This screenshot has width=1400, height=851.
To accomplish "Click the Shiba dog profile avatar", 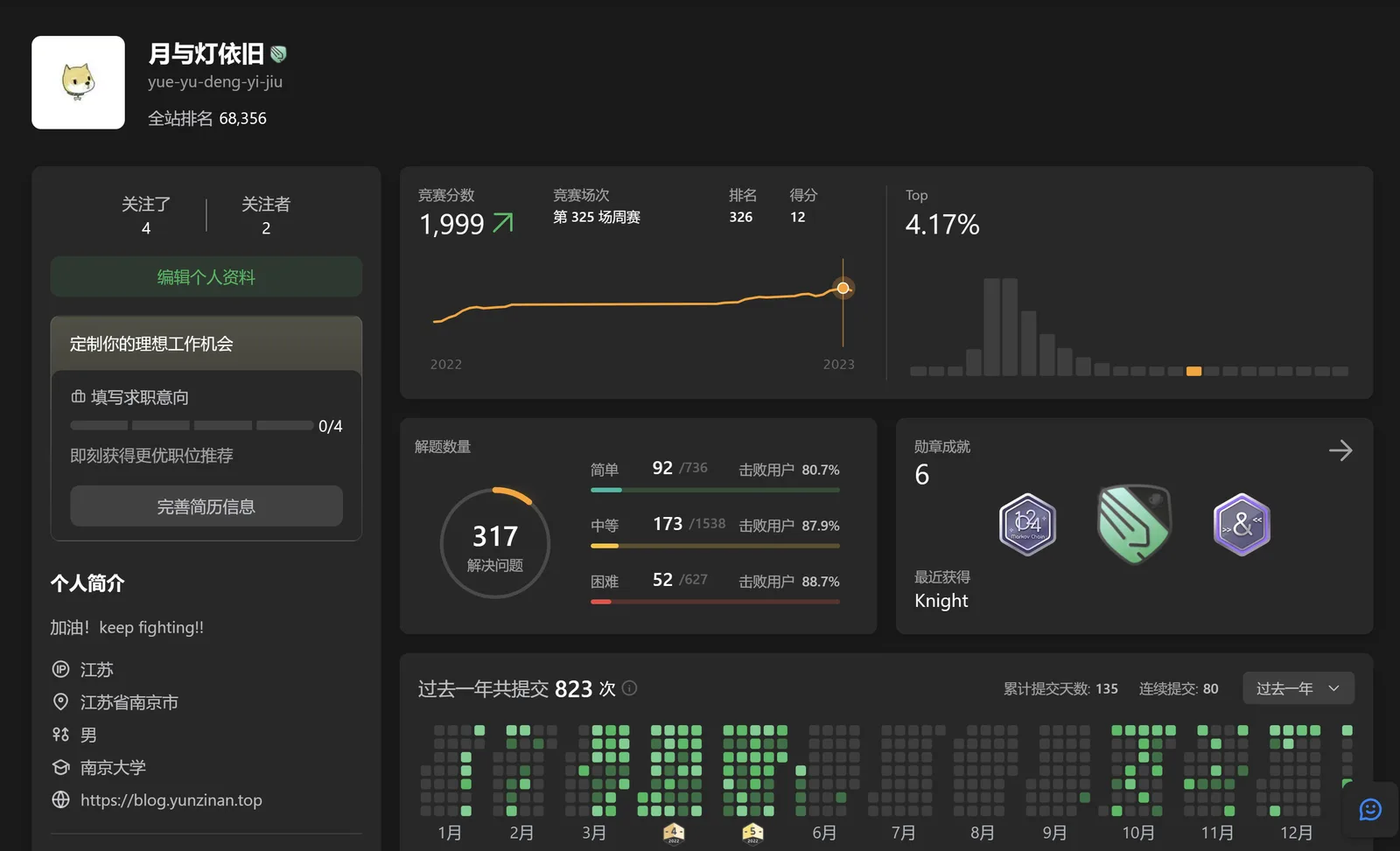I will 78,82.
